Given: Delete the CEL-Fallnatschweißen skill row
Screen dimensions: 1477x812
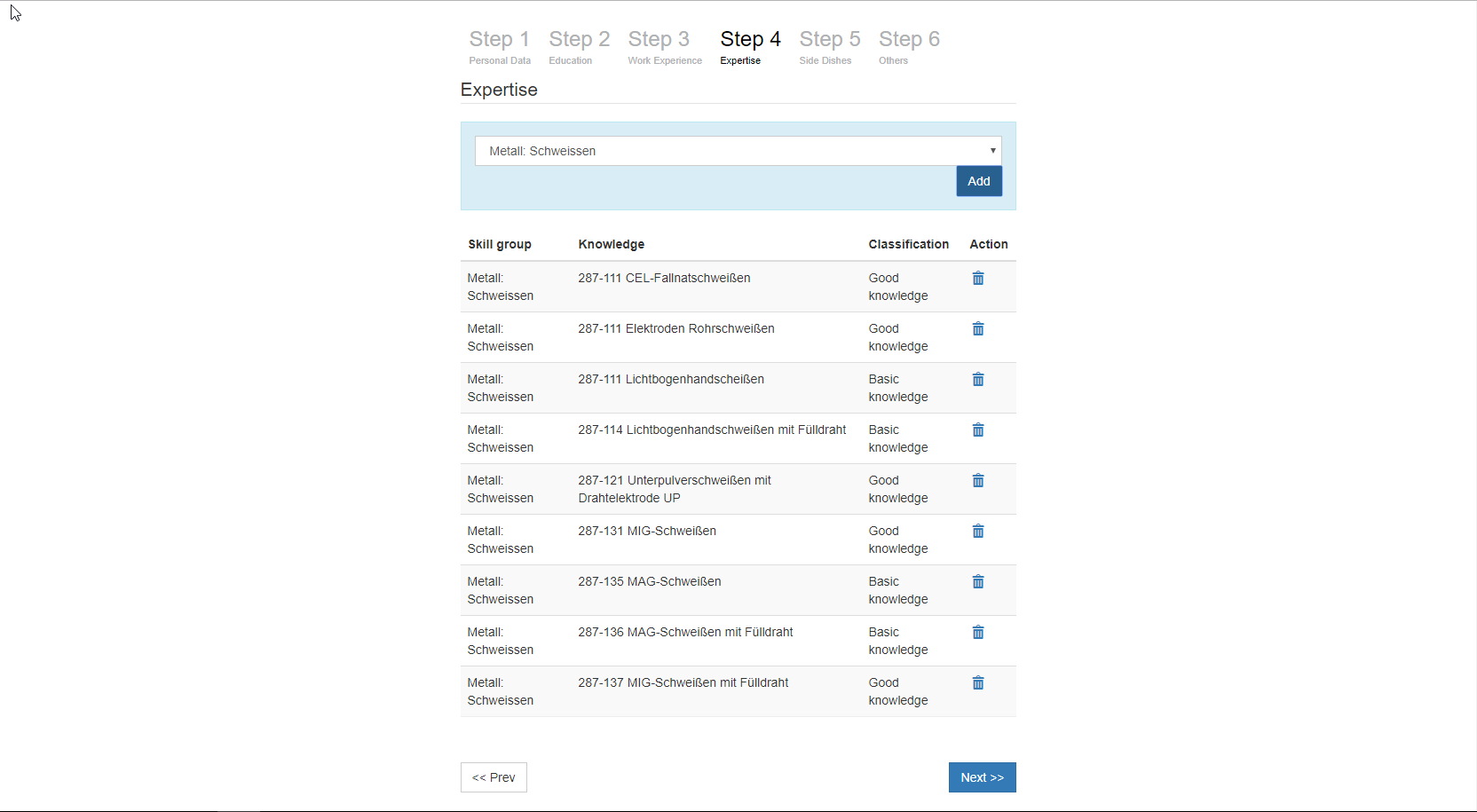Looking at the screenshot, I should tap(977, 279).
